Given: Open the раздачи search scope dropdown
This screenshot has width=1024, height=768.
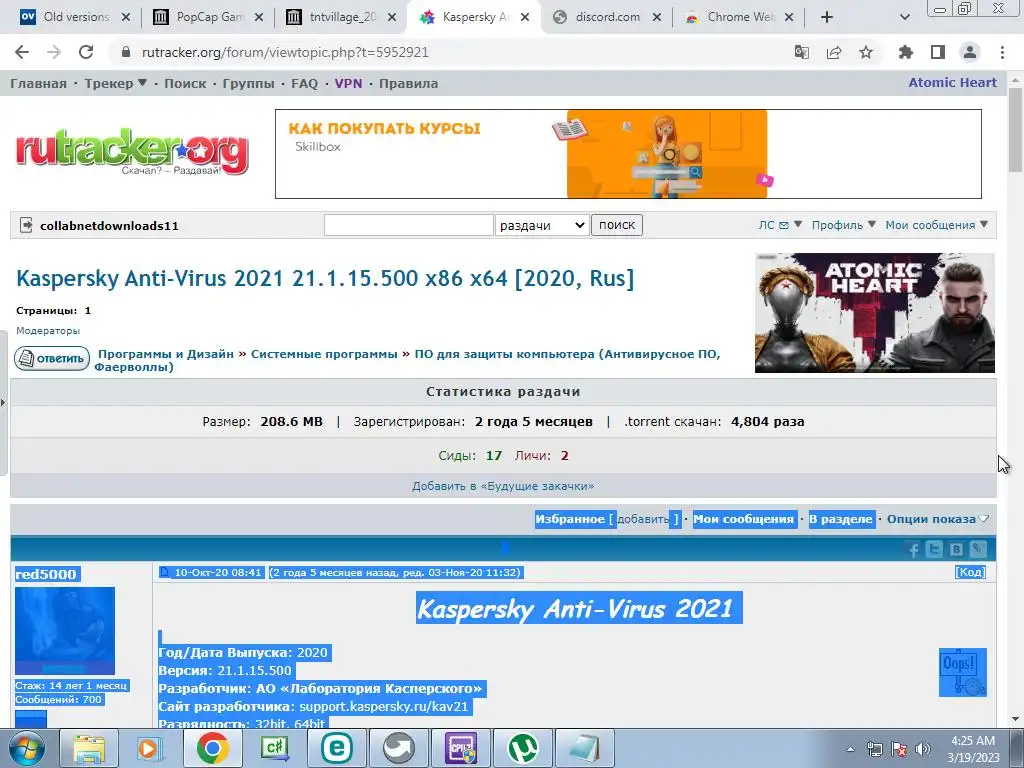Looking at the screenshot, I should click(x=542, y=225).
